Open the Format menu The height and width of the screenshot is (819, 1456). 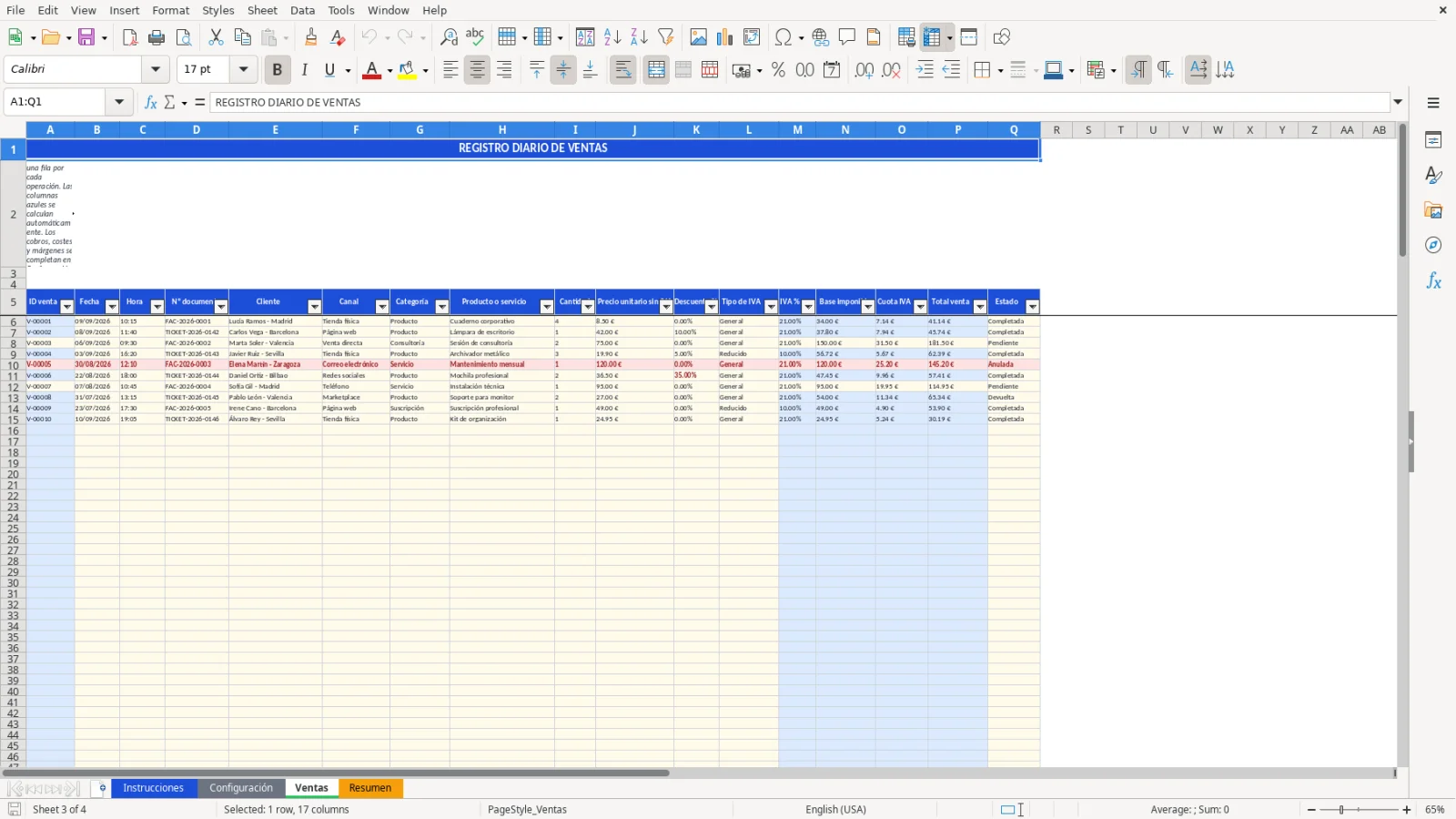pyautogui.click(x=170, y=10)
